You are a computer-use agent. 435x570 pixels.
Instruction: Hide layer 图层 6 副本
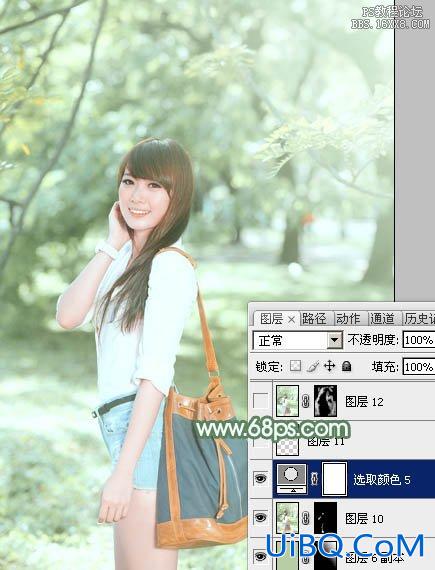(x=261, y=556)
